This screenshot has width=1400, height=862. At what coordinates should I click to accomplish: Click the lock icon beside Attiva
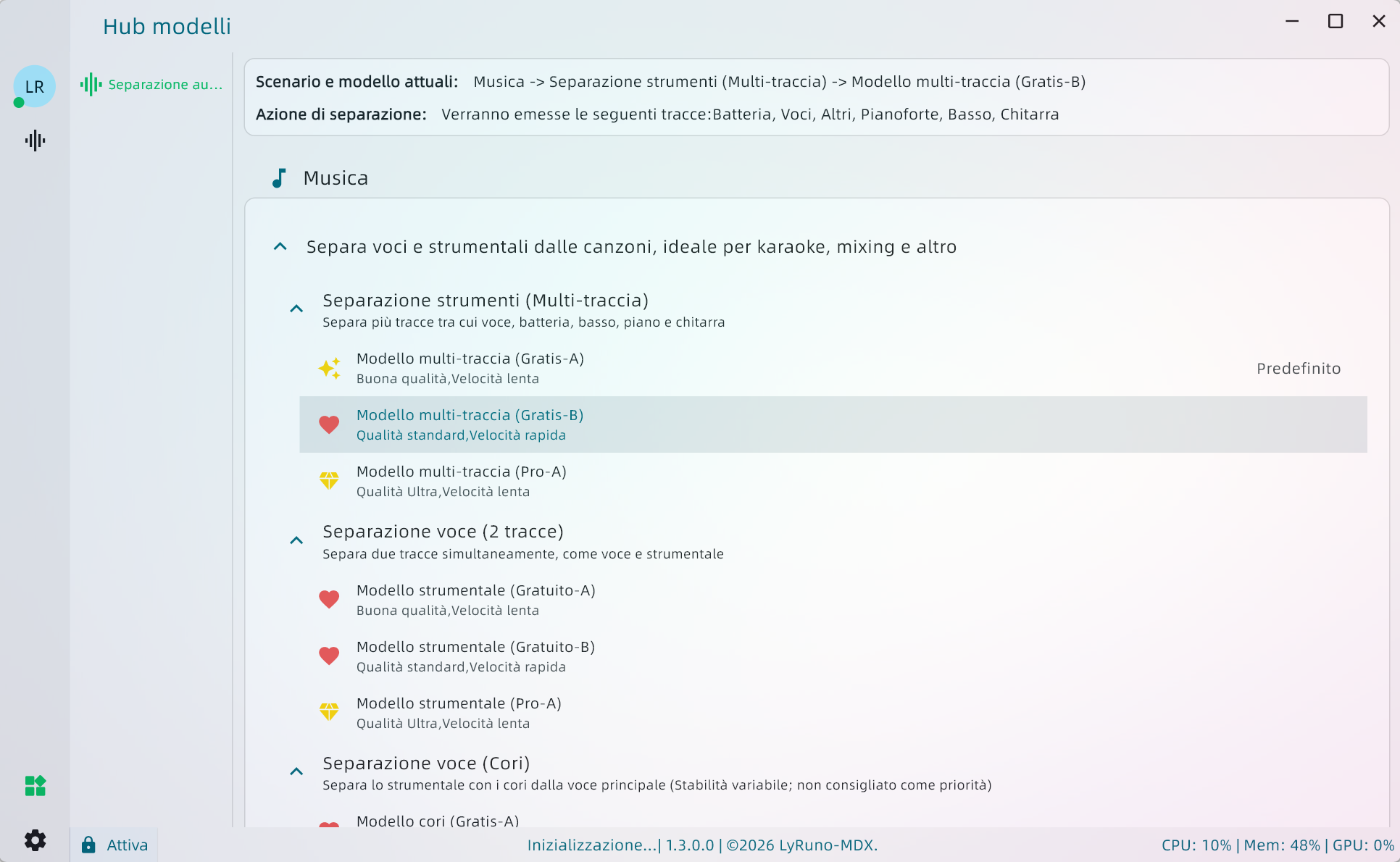(x=88, y=845)
